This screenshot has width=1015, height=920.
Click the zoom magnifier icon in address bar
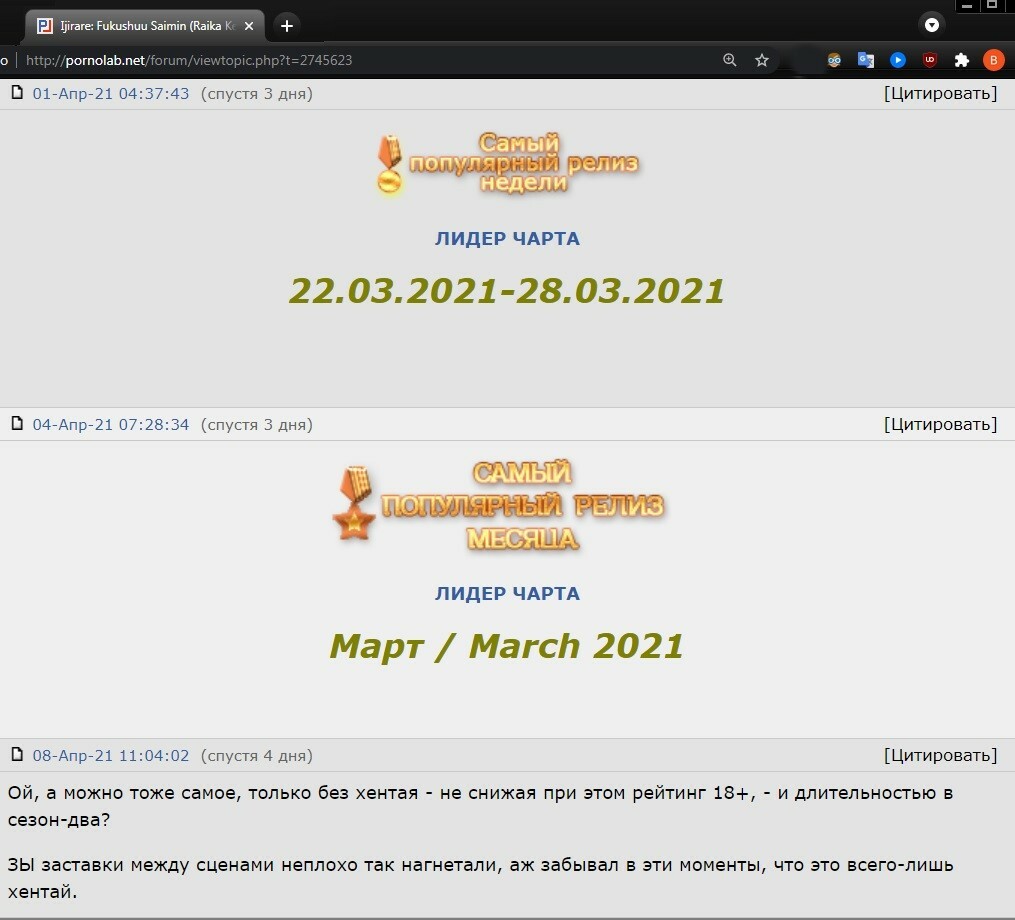(730, 60)
